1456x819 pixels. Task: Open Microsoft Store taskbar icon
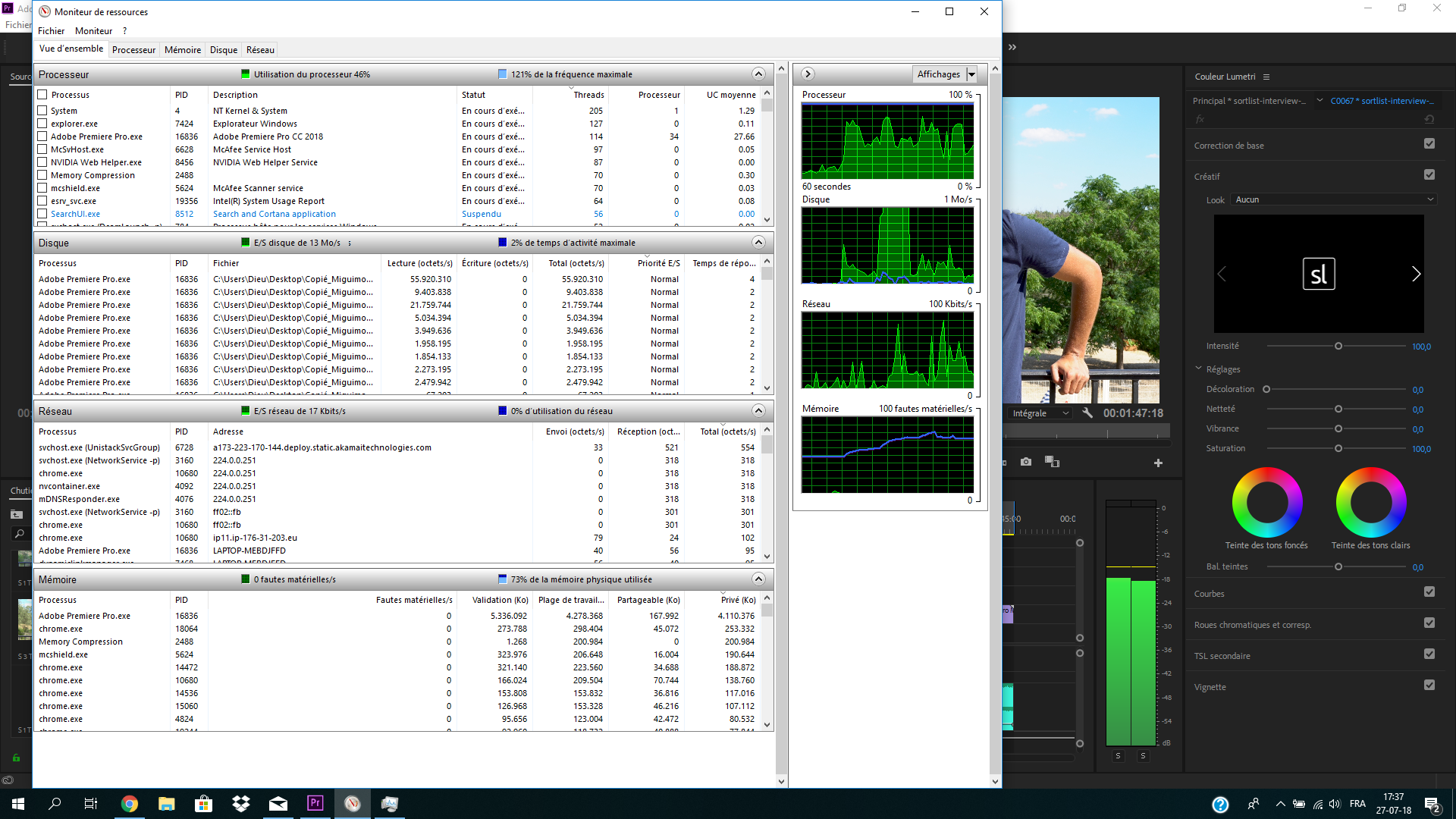(204, 804)
